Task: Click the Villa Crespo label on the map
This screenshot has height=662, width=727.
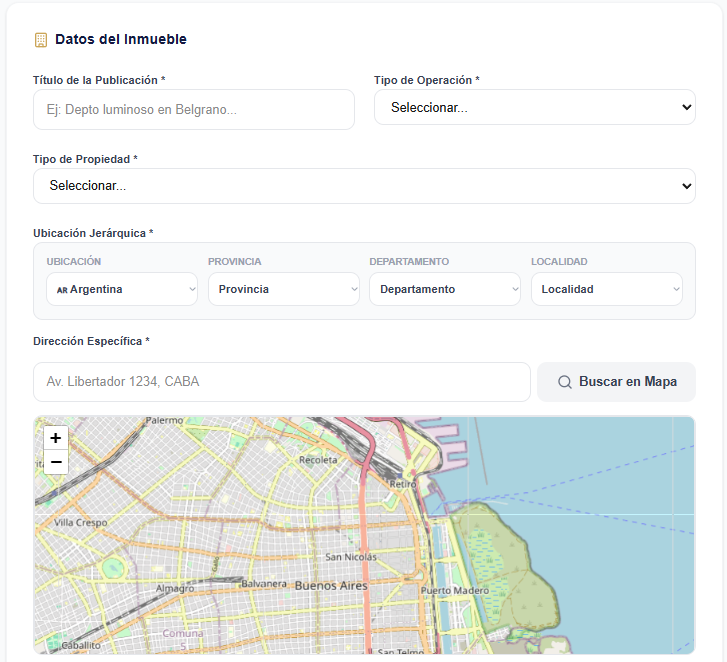Action: point(81,522)
